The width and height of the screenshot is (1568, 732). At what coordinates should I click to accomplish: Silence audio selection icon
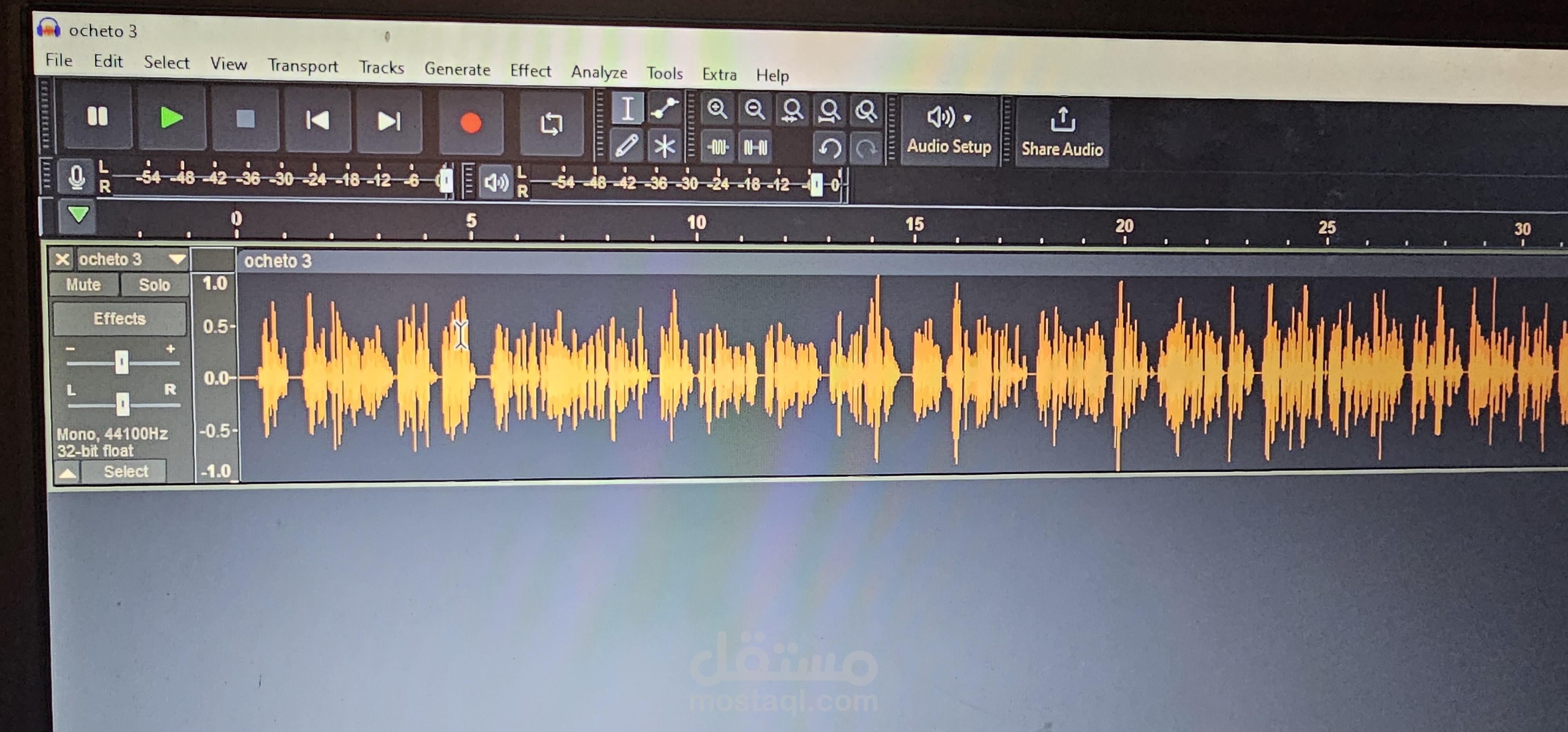755,148
